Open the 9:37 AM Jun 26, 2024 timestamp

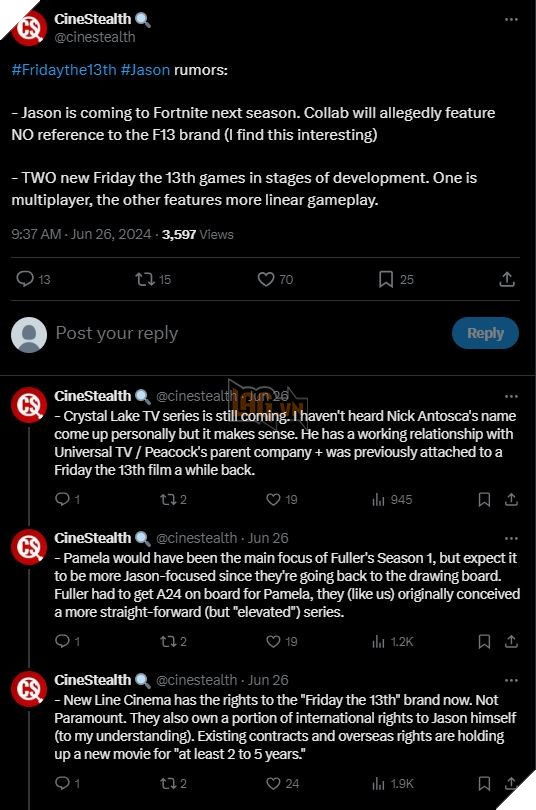point(81,235)
